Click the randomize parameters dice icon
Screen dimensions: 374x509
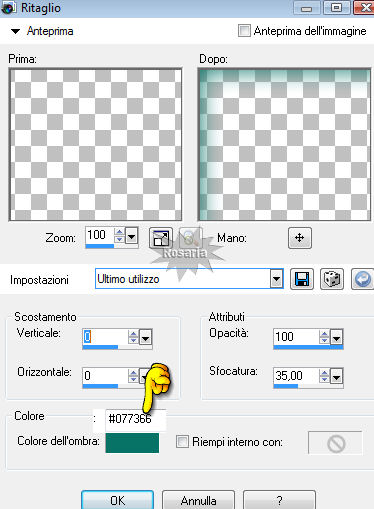pos(332,279)
